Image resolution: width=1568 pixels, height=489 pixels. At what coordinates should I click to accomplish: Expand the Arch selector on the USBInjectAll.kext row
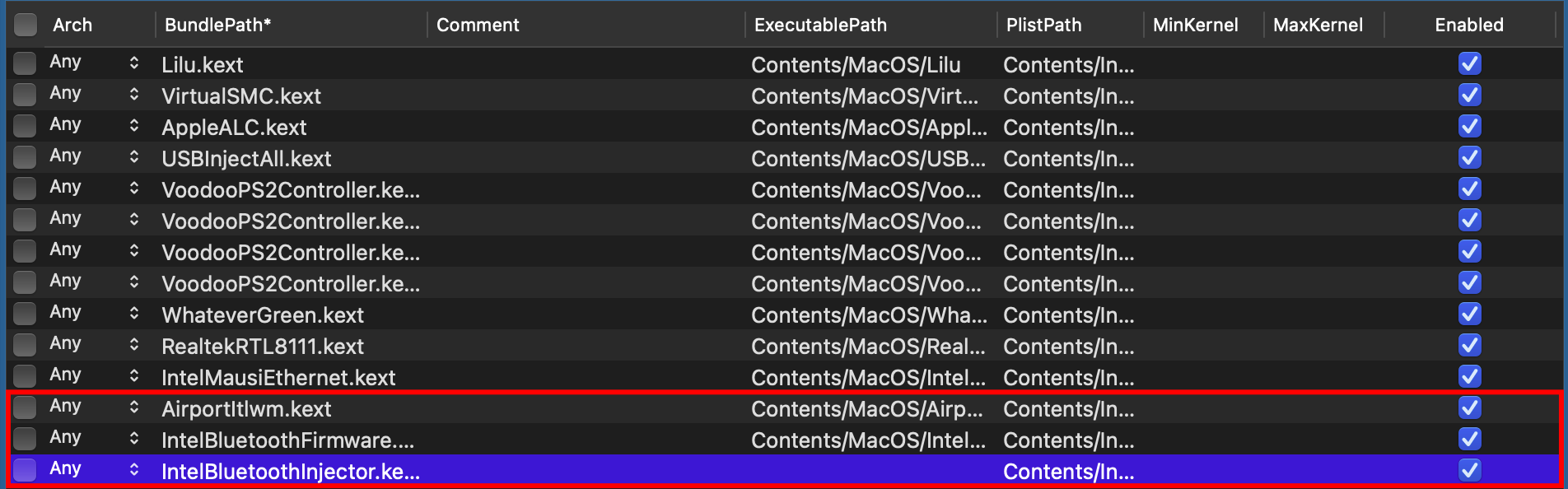pyautogui.click(x=134, y=157)
